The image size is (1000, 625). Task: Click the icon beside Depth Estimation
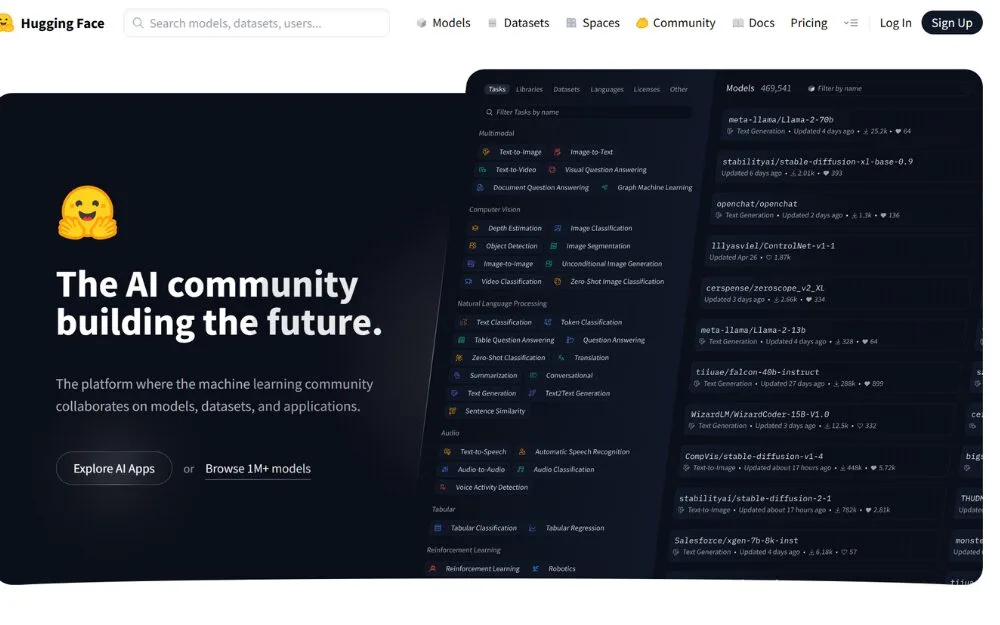(475, 228)
